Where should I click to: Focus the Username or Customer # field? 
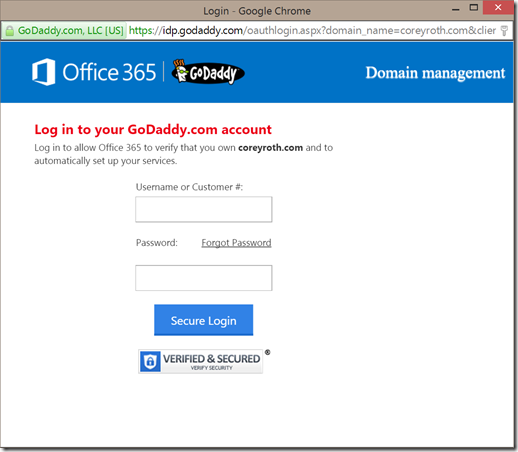tap(204, 209)
